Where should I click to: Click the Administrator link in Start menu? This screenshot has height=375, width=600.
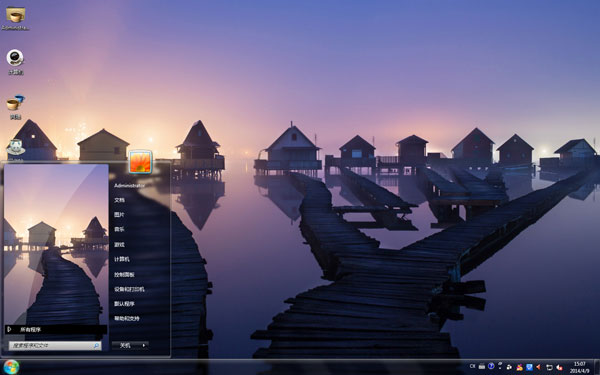point(129,185)
